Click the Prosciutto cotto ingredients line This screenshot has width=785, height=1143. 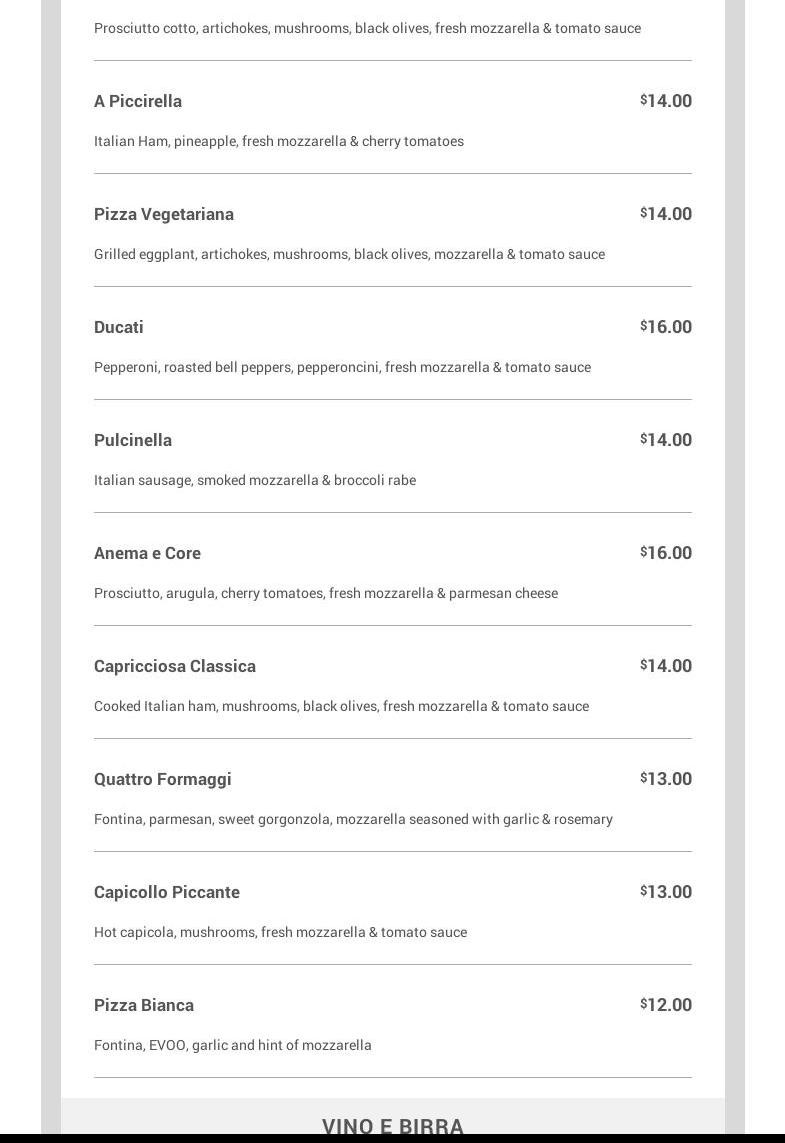point(367,28)
